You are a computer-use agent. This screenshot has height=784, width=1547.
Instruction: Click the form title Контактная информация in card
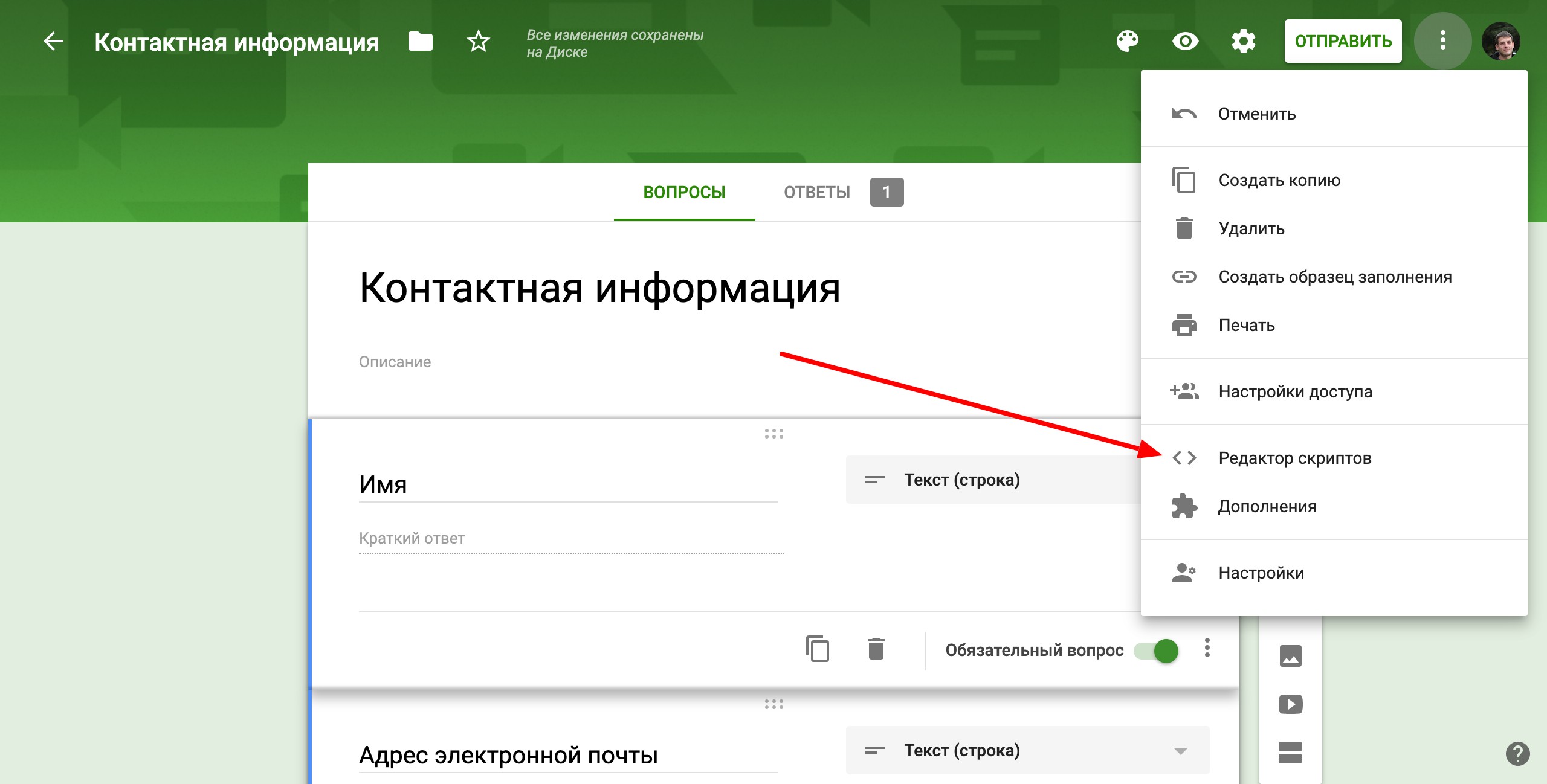coord(599,288)
